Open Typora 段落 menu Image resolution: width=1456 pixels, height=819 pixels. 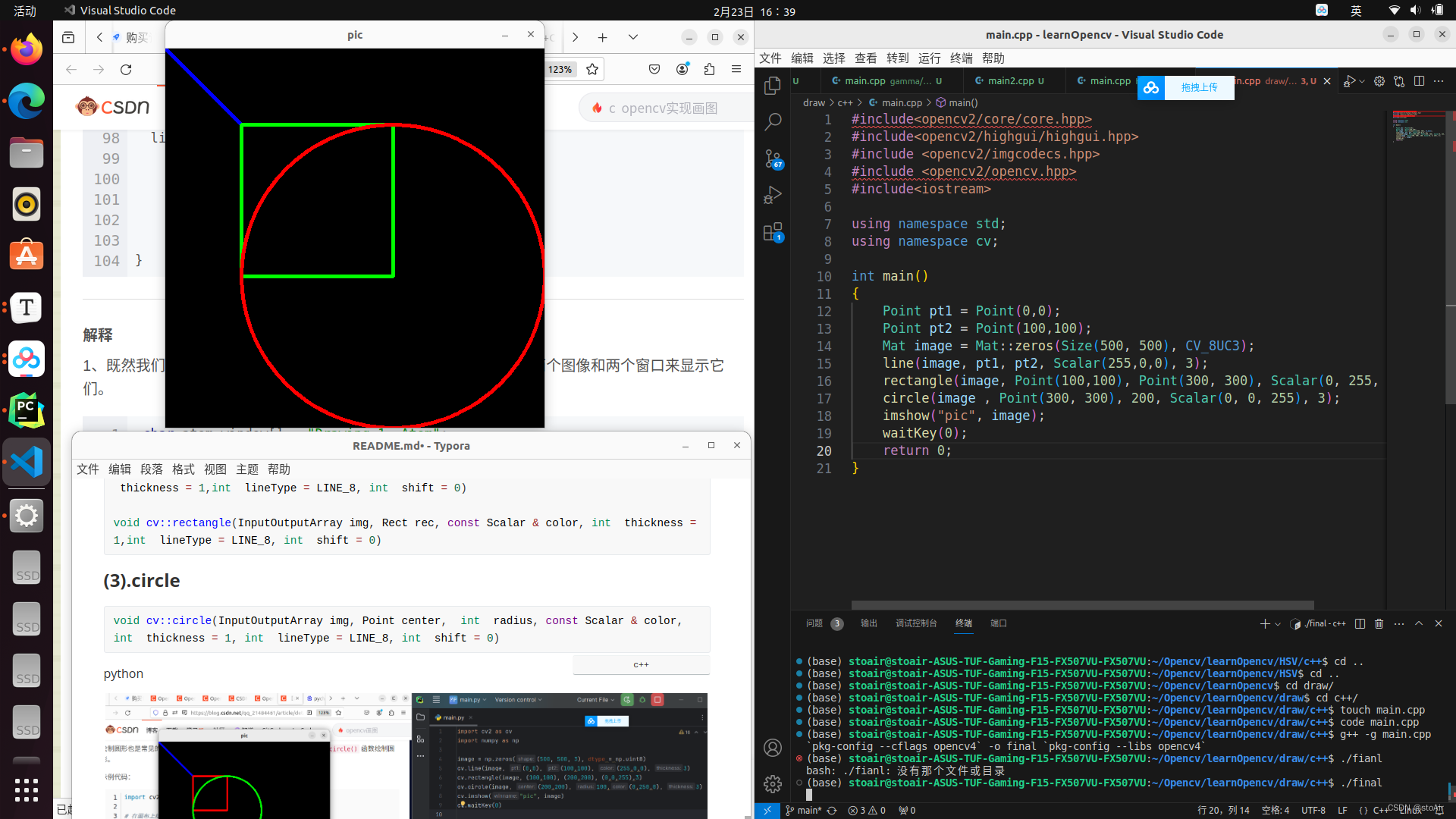tap(152, 469)
